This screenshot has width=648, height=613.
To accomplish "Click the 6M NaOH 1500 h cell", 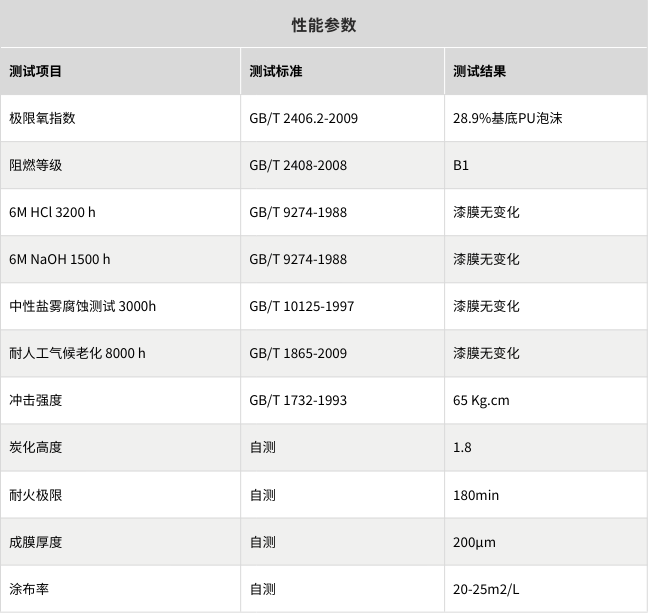I will [59, 259].
